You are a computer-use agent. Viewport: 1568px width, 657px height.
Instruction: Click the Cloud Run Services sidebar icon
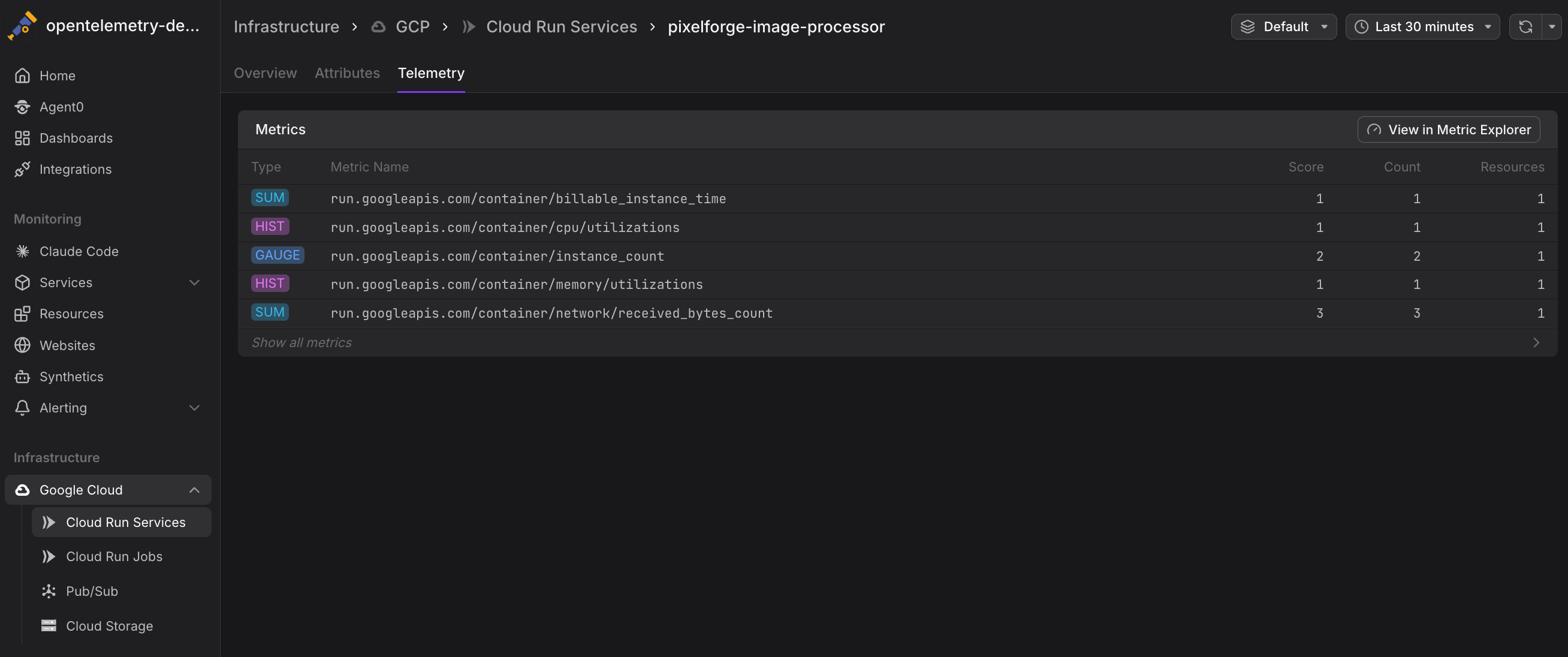pyautogui.click(x=49, y=522)
